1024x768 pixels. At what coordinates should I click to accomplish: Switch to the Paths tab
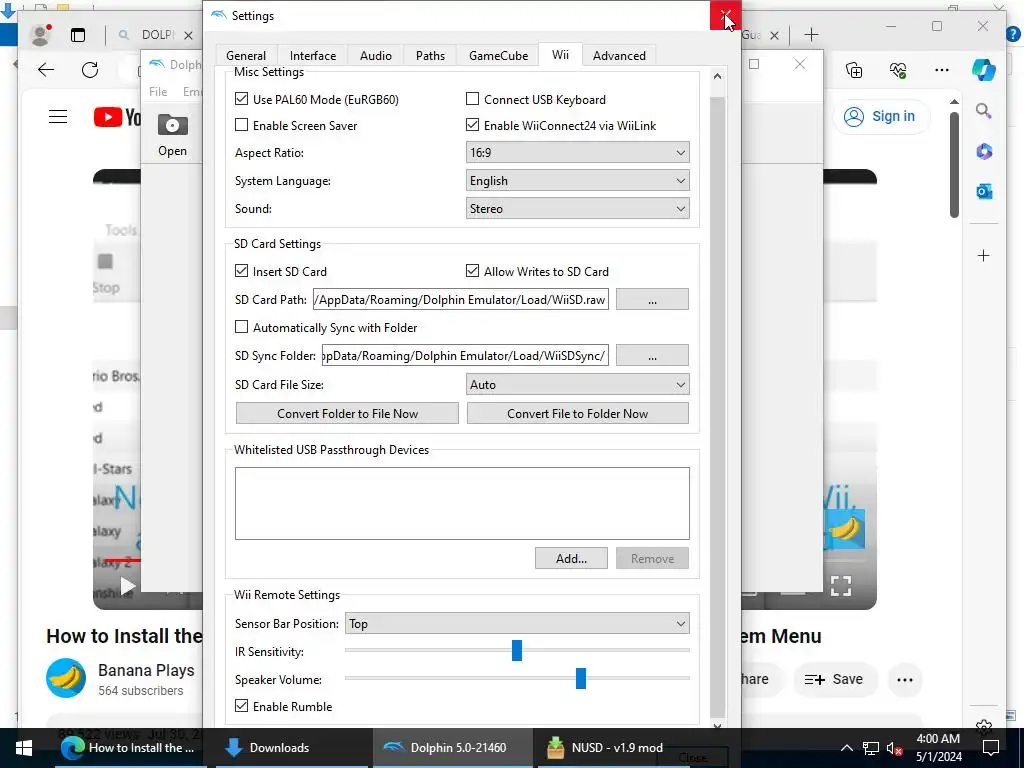coord(430,56)
